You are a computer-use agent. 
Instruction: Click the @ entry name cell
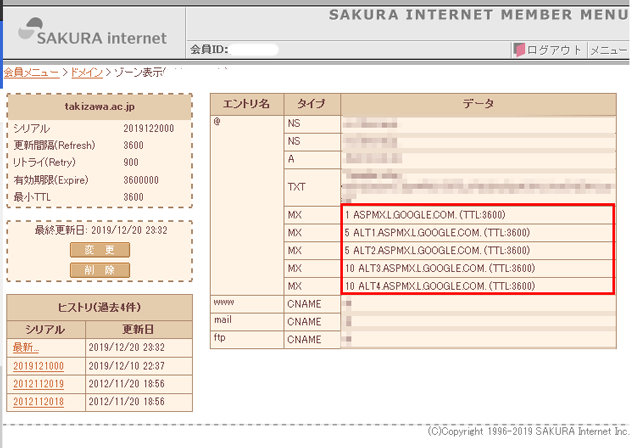point(247,205)
